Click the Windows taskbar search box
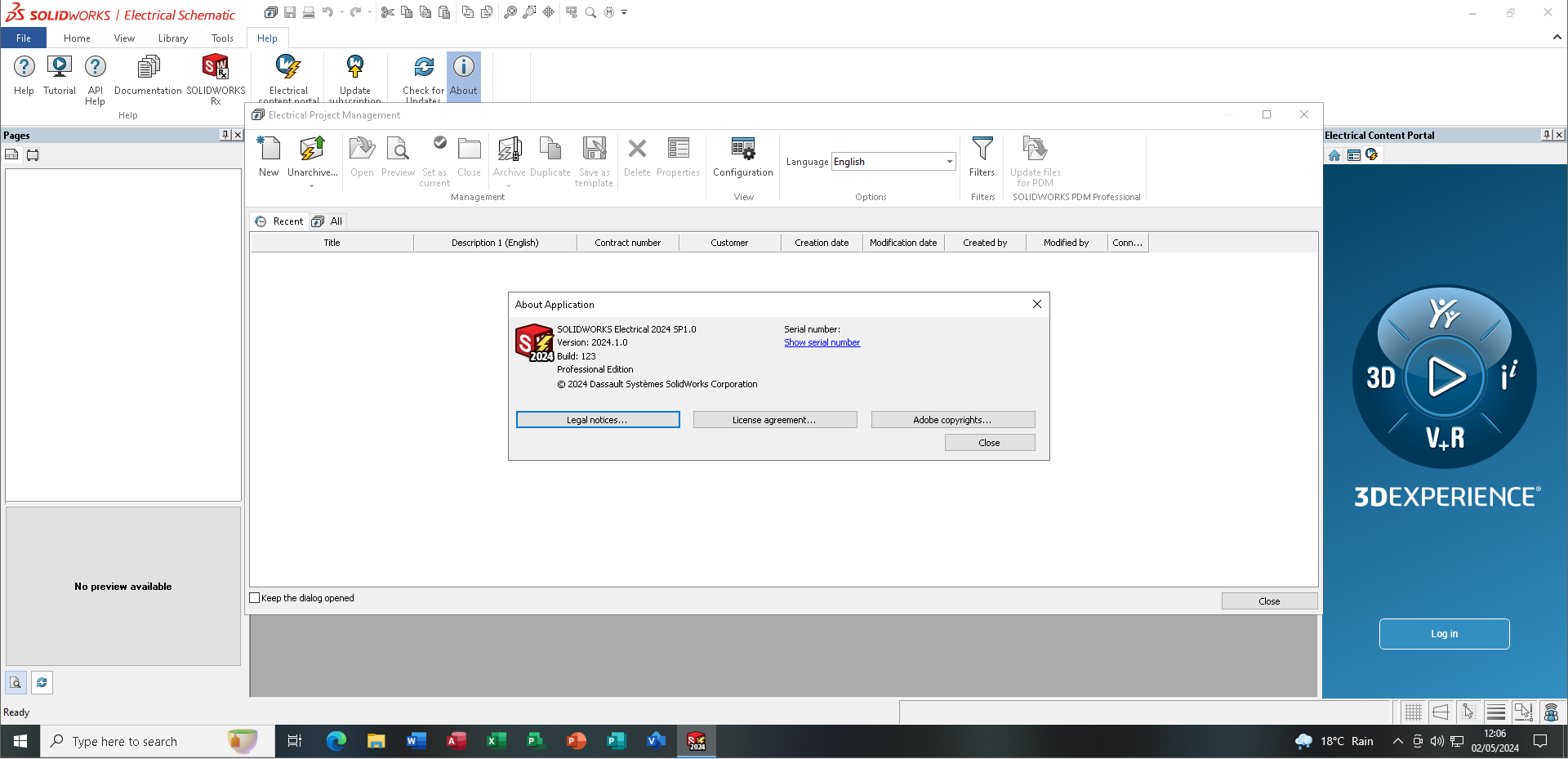Image resolution: width=1568 pixels, height=759 pixels. [158, 742]
